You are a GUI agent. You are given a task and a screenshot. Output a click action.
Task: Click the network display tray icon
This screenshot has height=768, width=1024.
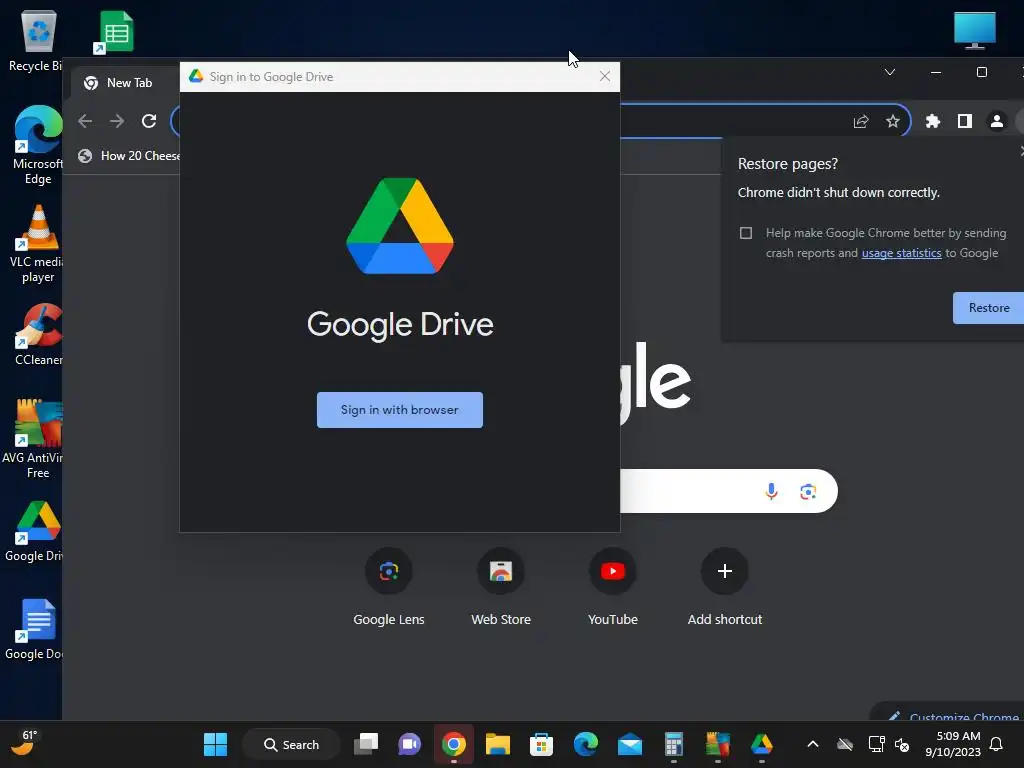(x=876, y=744)
